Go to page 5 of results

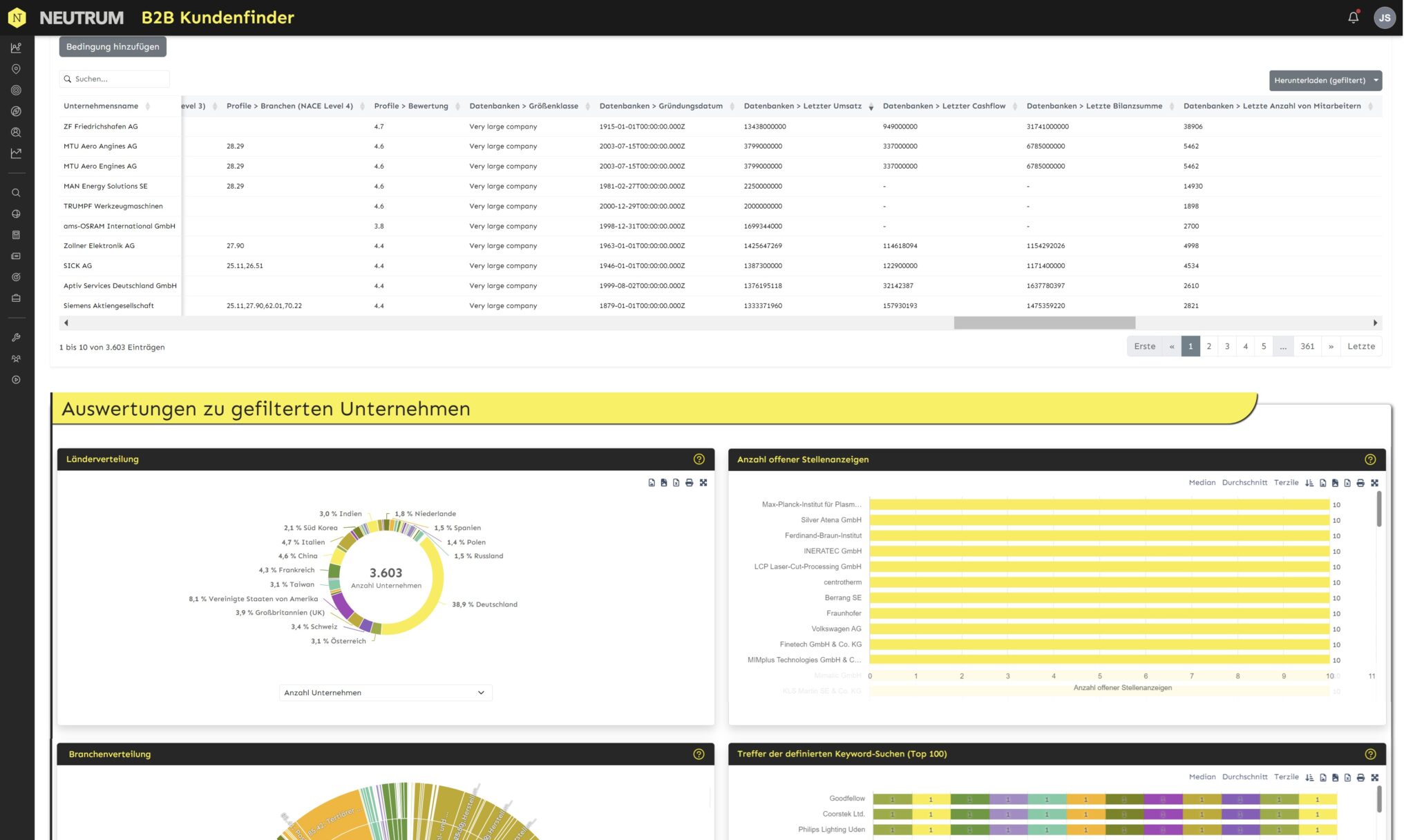pos(1264,347)
